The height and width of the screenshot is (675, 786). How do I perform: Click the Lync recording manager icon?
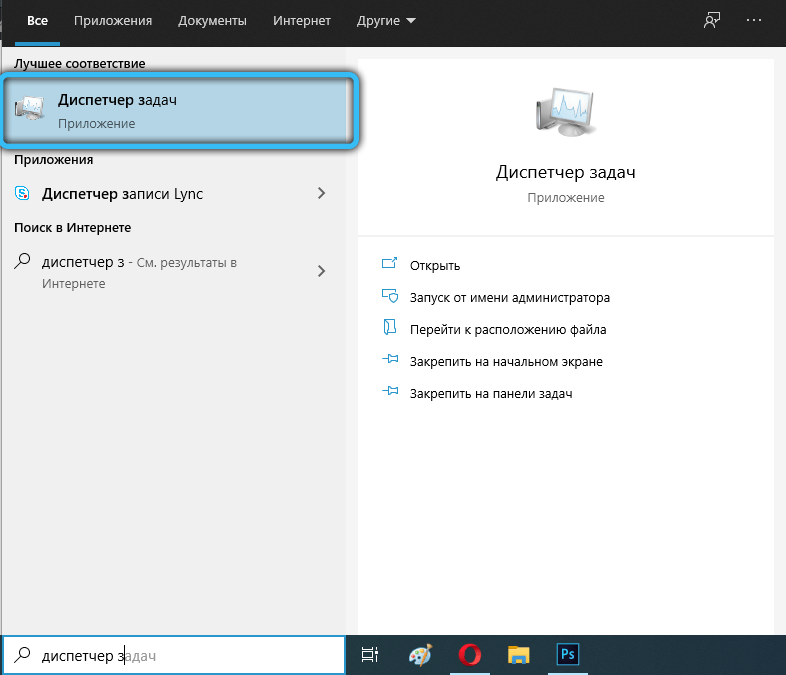point(22,193)
